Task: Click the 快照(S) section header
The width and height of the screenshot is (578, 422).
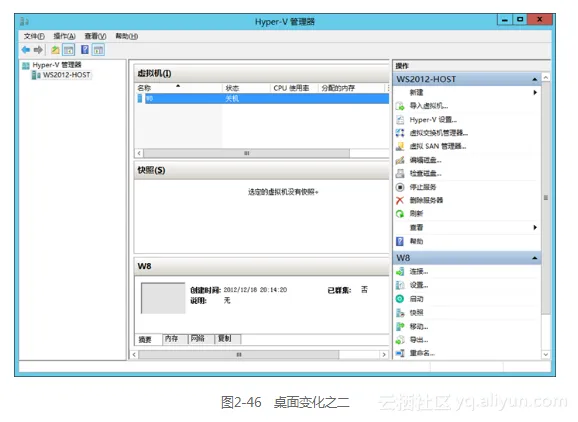Action: [x=261, y=170]
